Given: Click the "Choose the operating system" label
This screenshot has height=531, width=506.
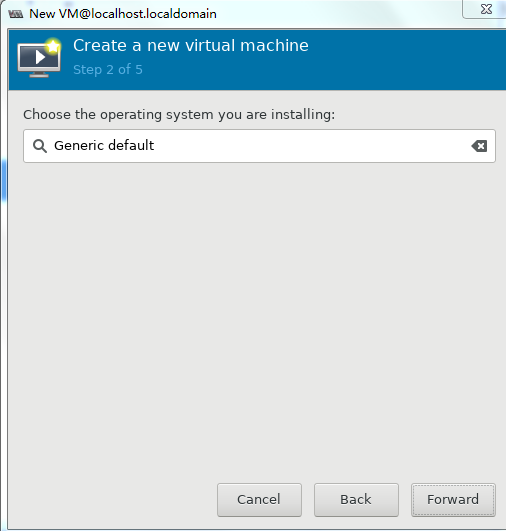Looking at the screenshot, I should [179, 114].
